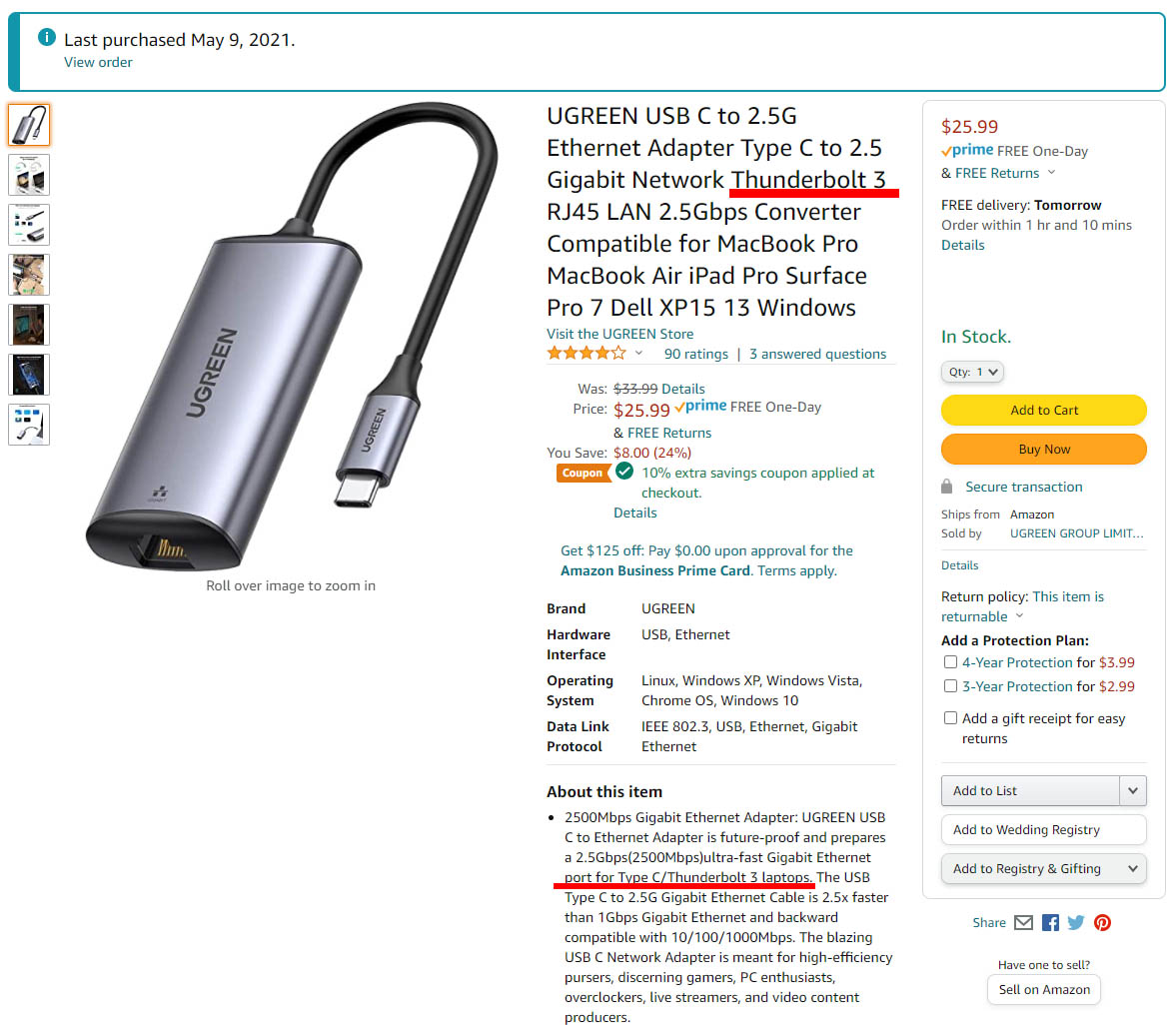1176x1025 pixels.
Task: Visit the UGREEN Store link
Action: [x=619, y=334]
